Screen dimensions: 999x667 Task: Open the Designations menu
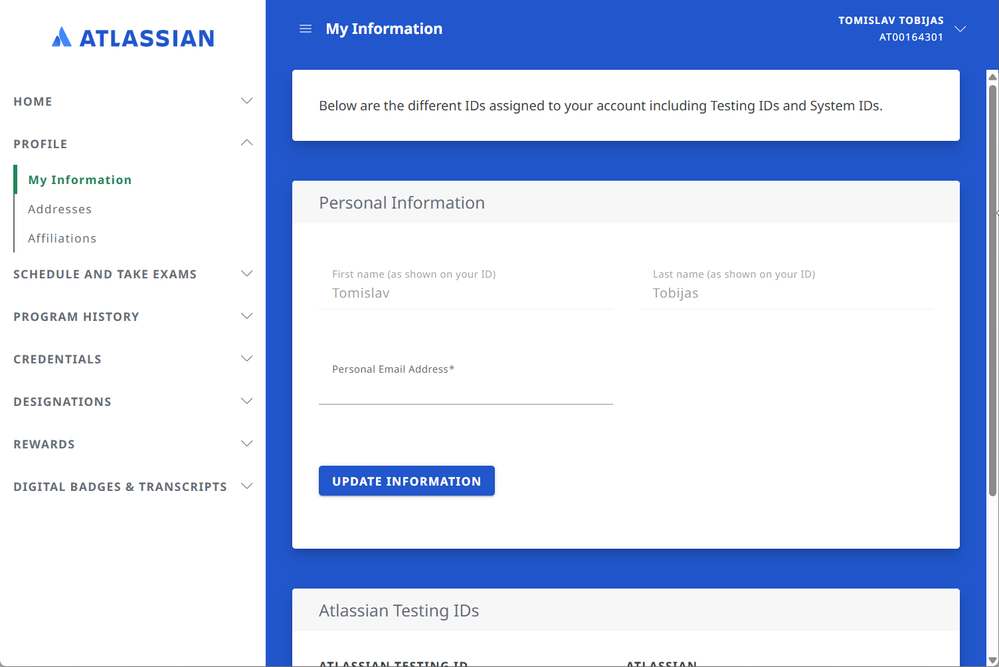(62, 402)
